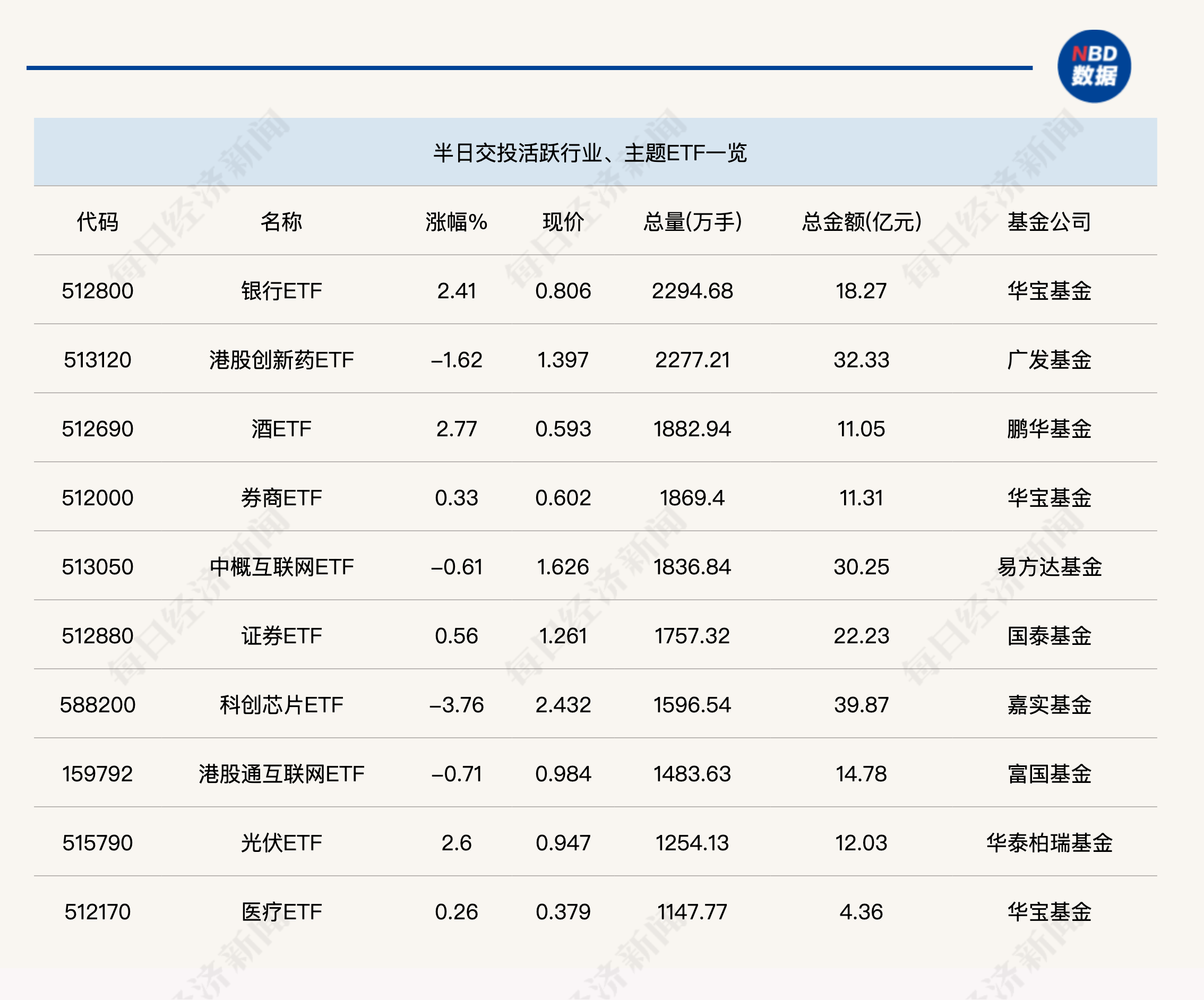This screenshot has width=1204, height=1000.
Task: Click 华泰柏瑞基金 in the company column
Action: click(x=1049, y=843)
